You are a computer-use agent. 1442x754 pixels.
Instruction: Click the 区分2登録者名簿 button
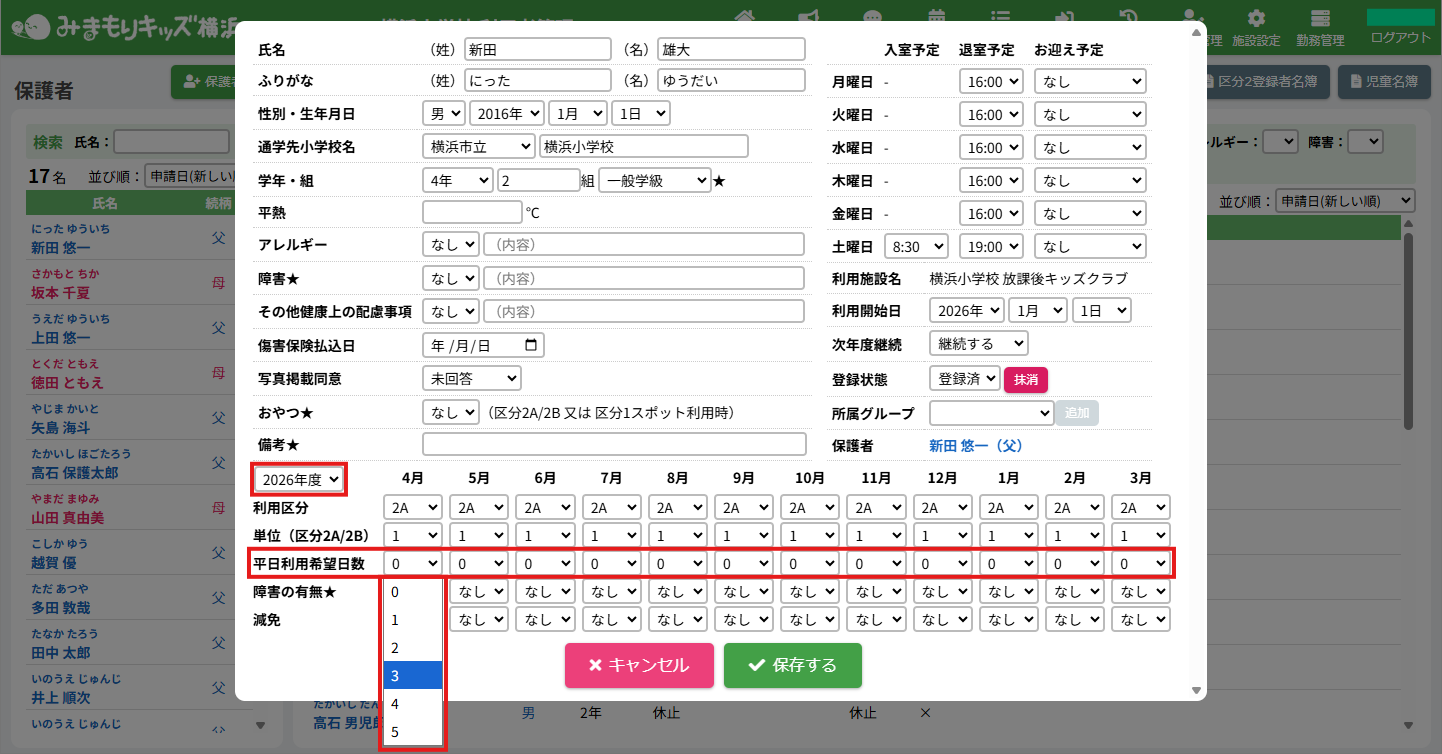[x=1267, y=82]
